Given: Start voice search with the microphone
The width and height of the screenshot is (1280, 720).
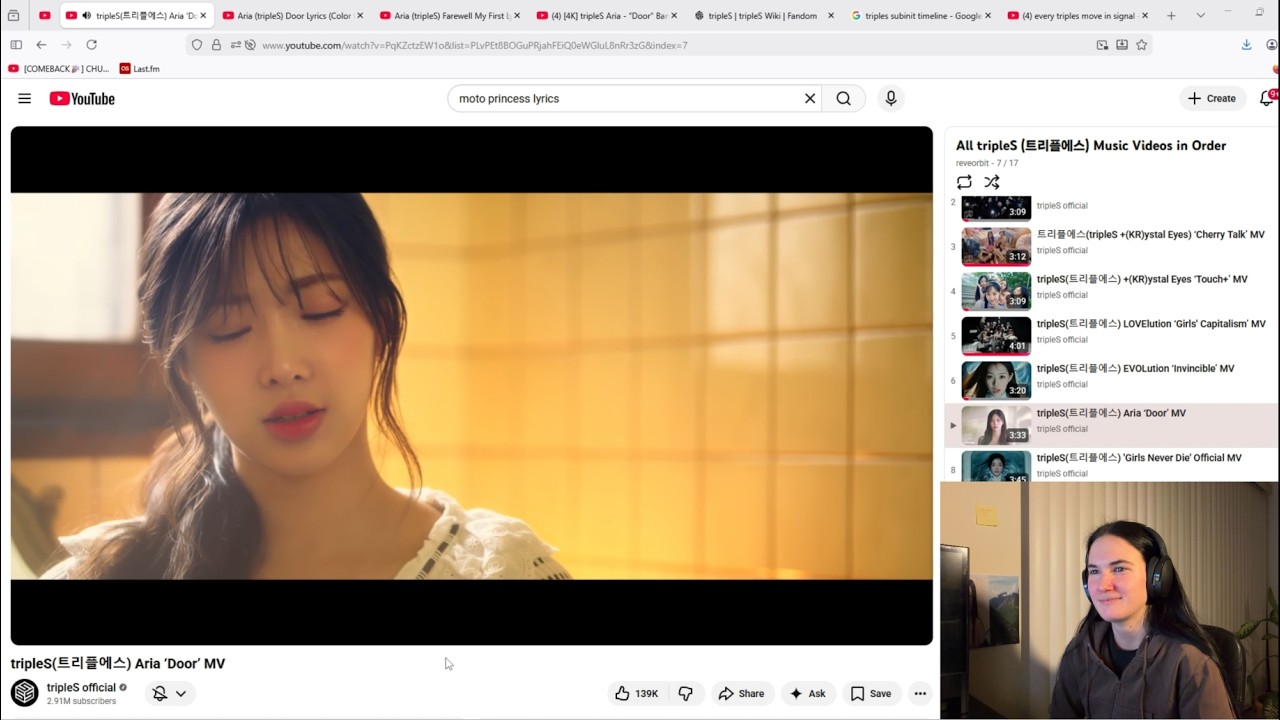Looking at the screenshot, I should coord(891,98).
